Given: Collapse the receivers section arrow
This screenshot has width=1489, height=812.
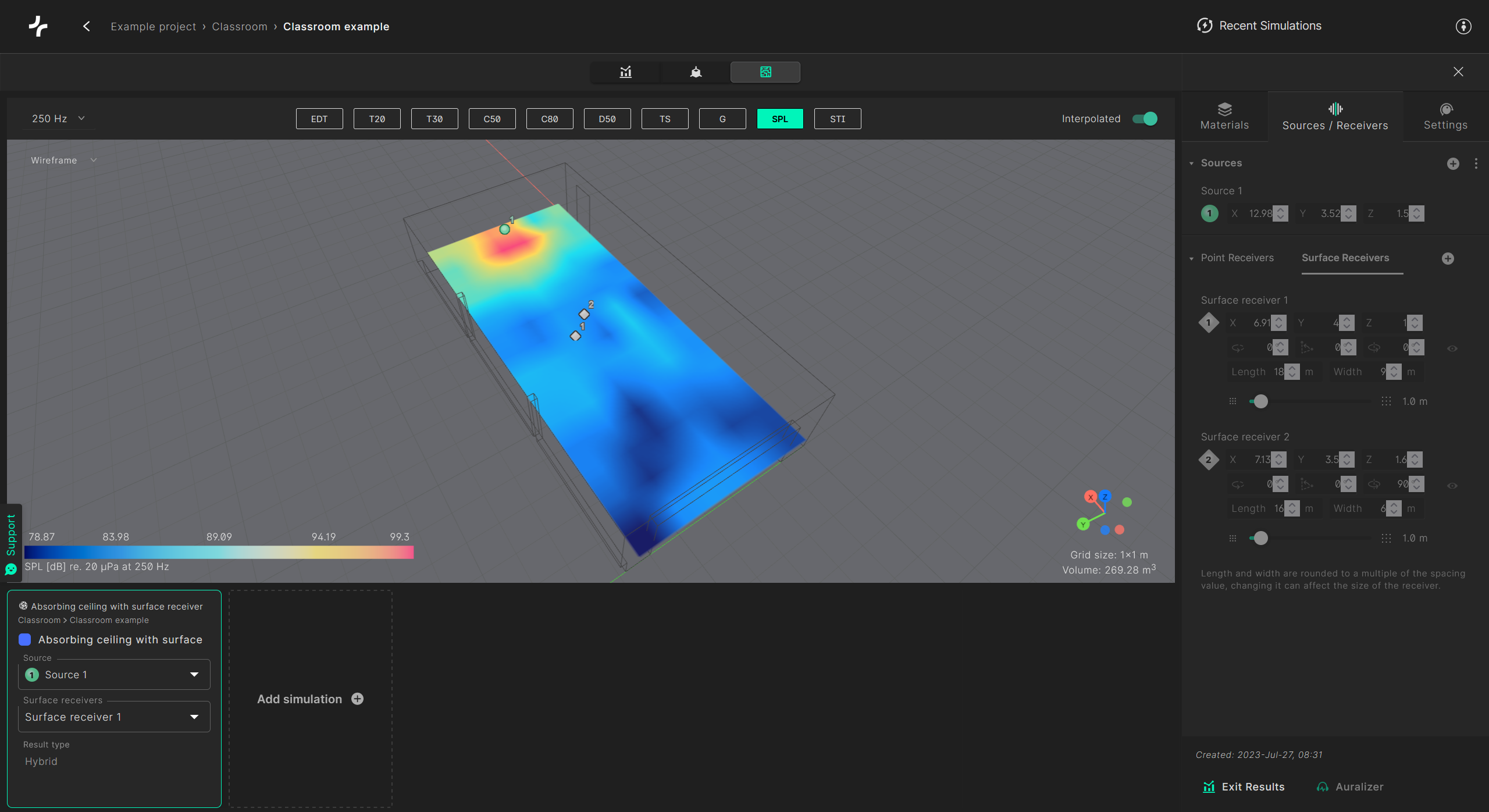Looking at the screenshot, I should coord(1192,258).
